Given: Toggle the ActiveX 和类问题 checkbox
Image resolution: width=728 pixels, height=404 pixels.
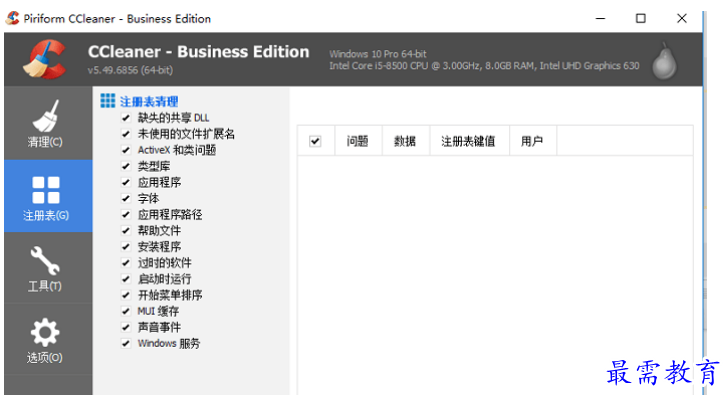Looking at the screenshot, I should point(125,150).
